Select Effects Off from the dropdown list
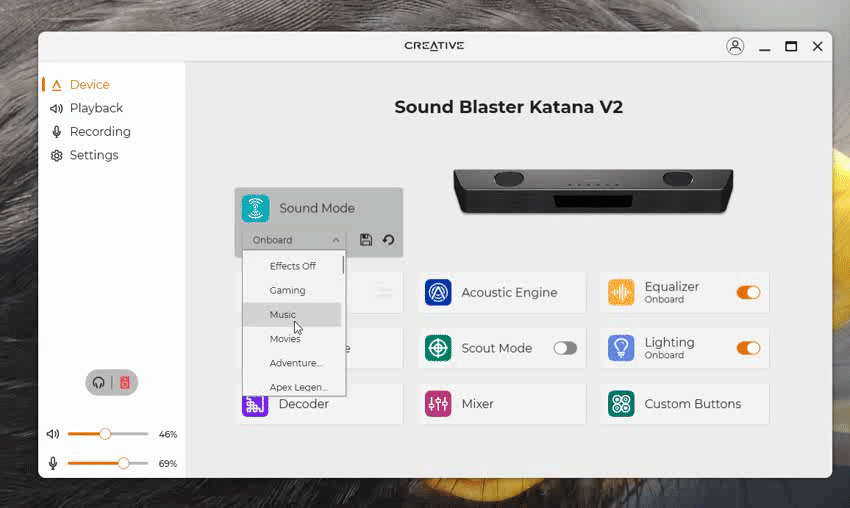This screenshot has width=850, height=508. click(x=292, y=266)
